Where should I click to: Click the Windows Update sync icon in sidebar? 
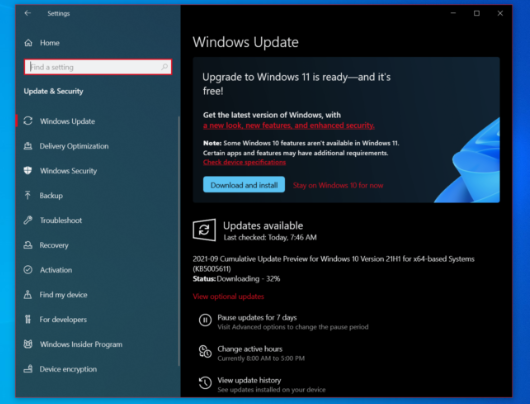click(x=28, y=121)
